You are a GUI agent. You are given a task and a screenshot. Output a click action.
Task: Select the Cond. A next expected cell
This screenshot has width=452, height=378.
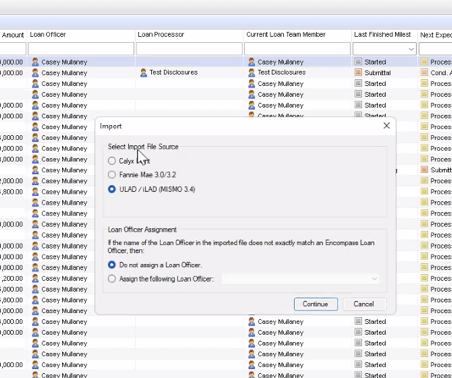[435, 73]
